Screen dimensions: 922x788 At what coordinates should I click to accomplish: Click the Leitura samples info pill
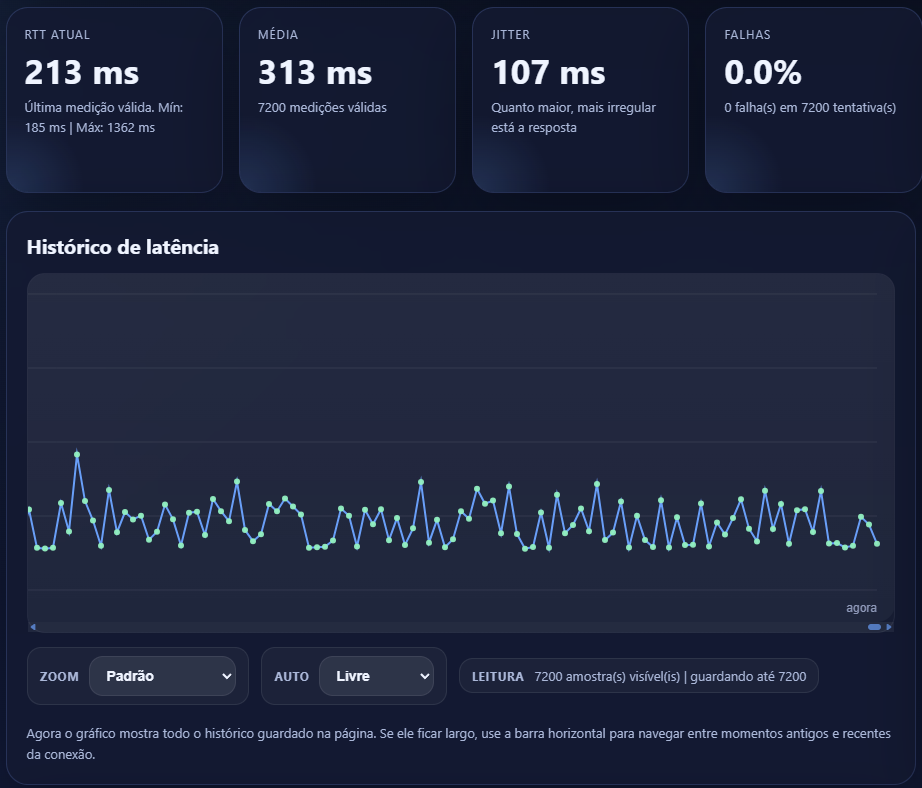[638, 676]
